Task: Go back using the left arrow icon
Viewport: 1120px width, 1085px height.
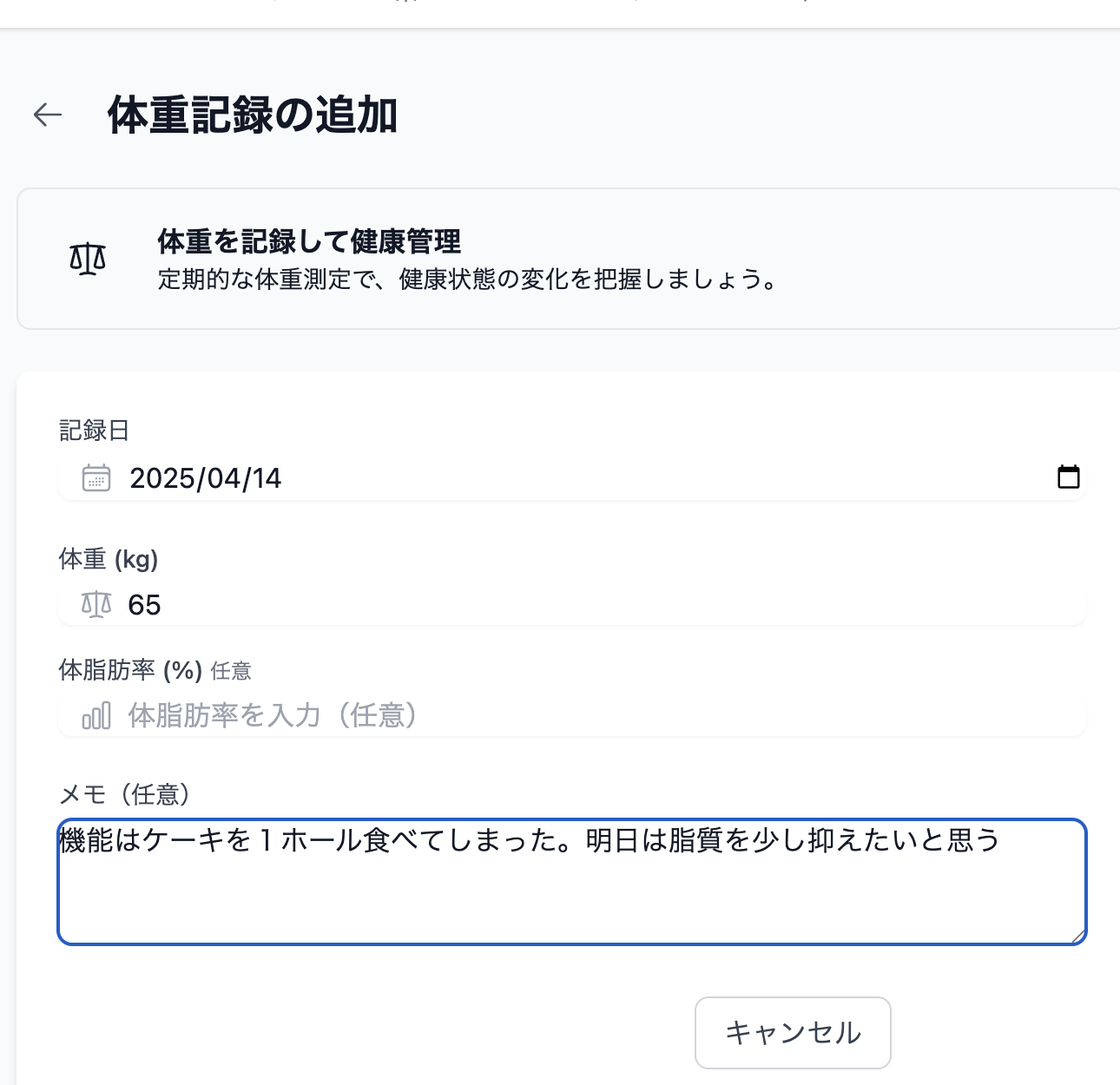Action: tap(48, 115)
